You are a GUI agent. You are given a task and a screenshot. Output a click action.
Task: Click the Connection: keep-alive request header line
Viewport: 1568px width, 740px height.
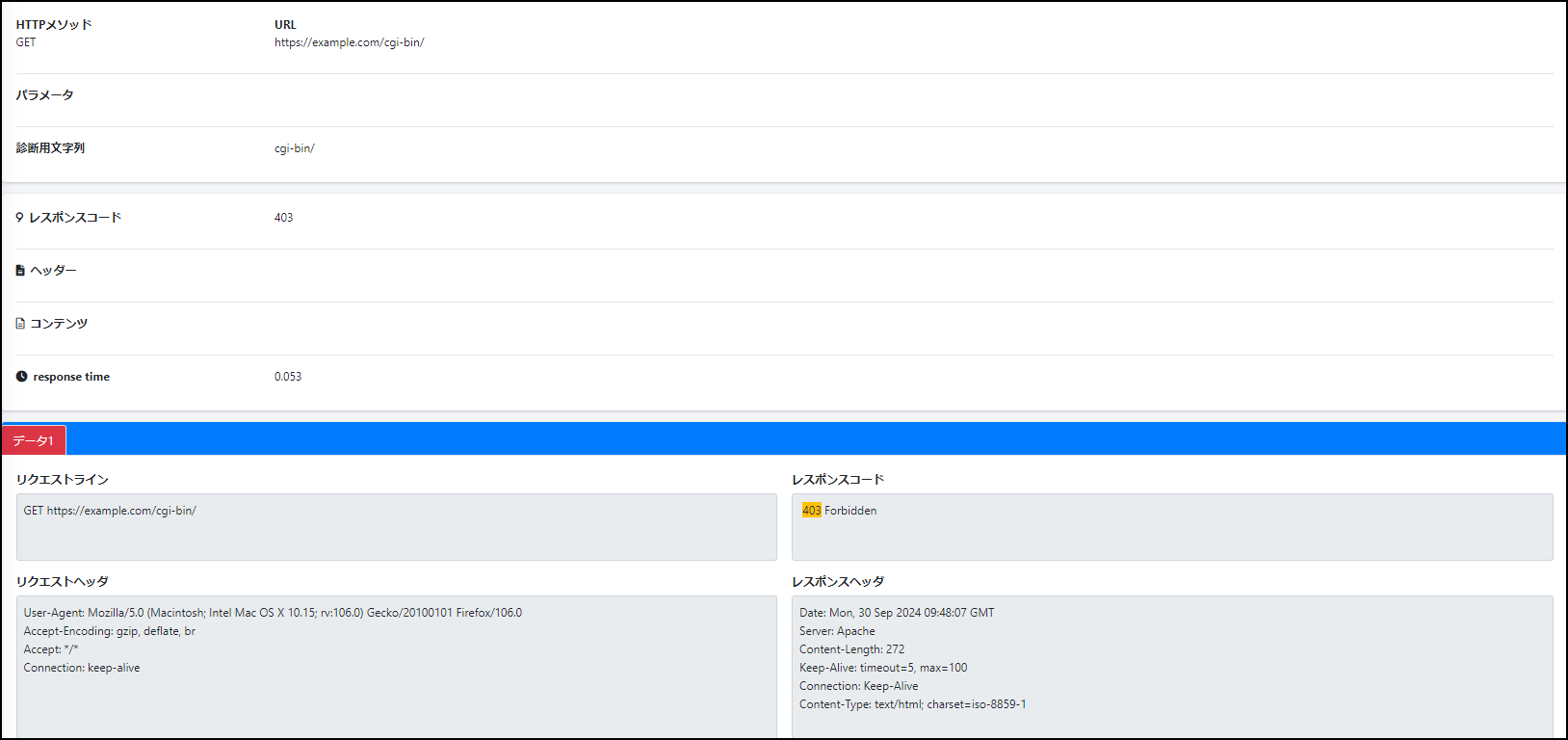[x=82, y=668]
